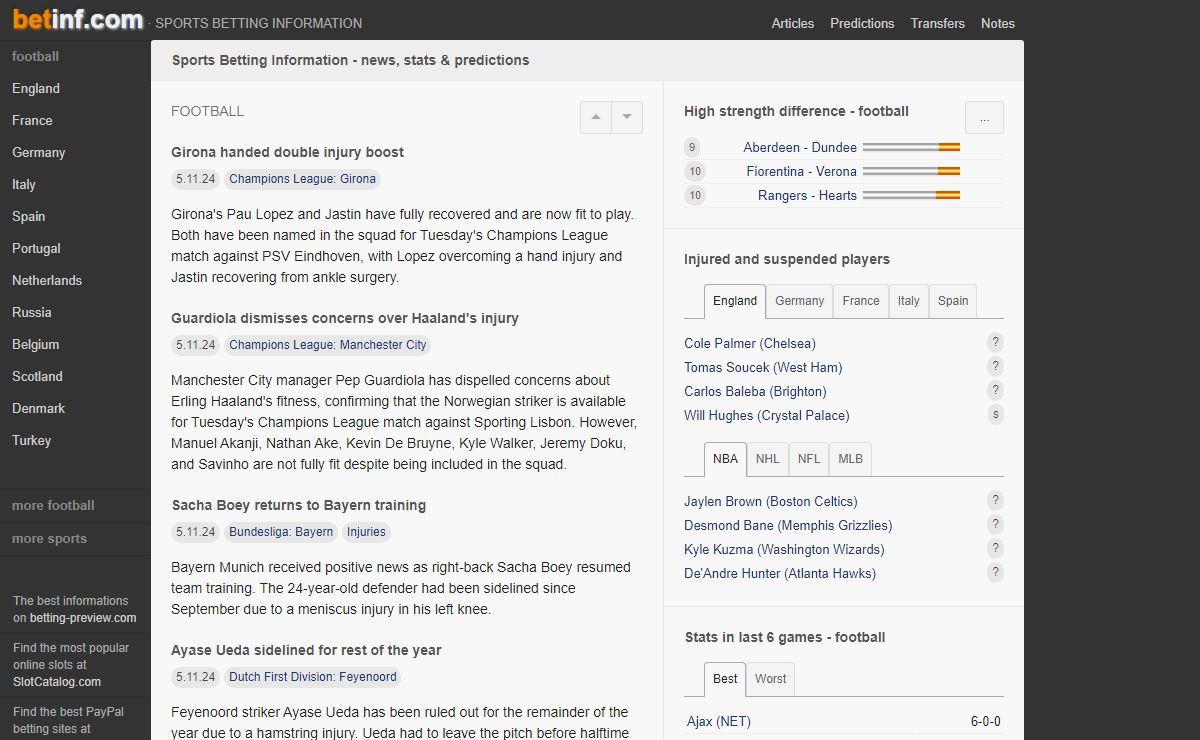Click the question mark badge beside Kyle Kuzma
The width and height of the screenshot is (1200, 740).
click(x=995, y=549)
